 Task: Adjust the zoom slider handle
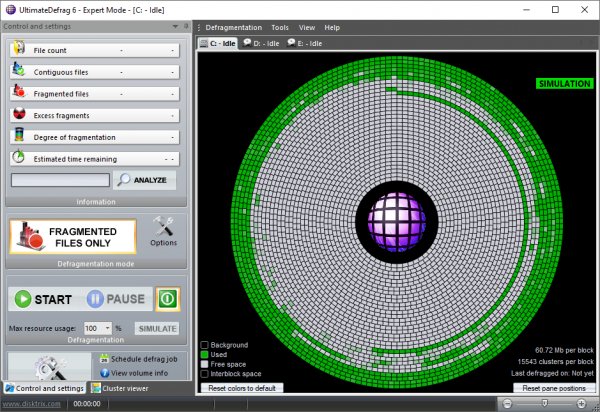pos(544,403)
